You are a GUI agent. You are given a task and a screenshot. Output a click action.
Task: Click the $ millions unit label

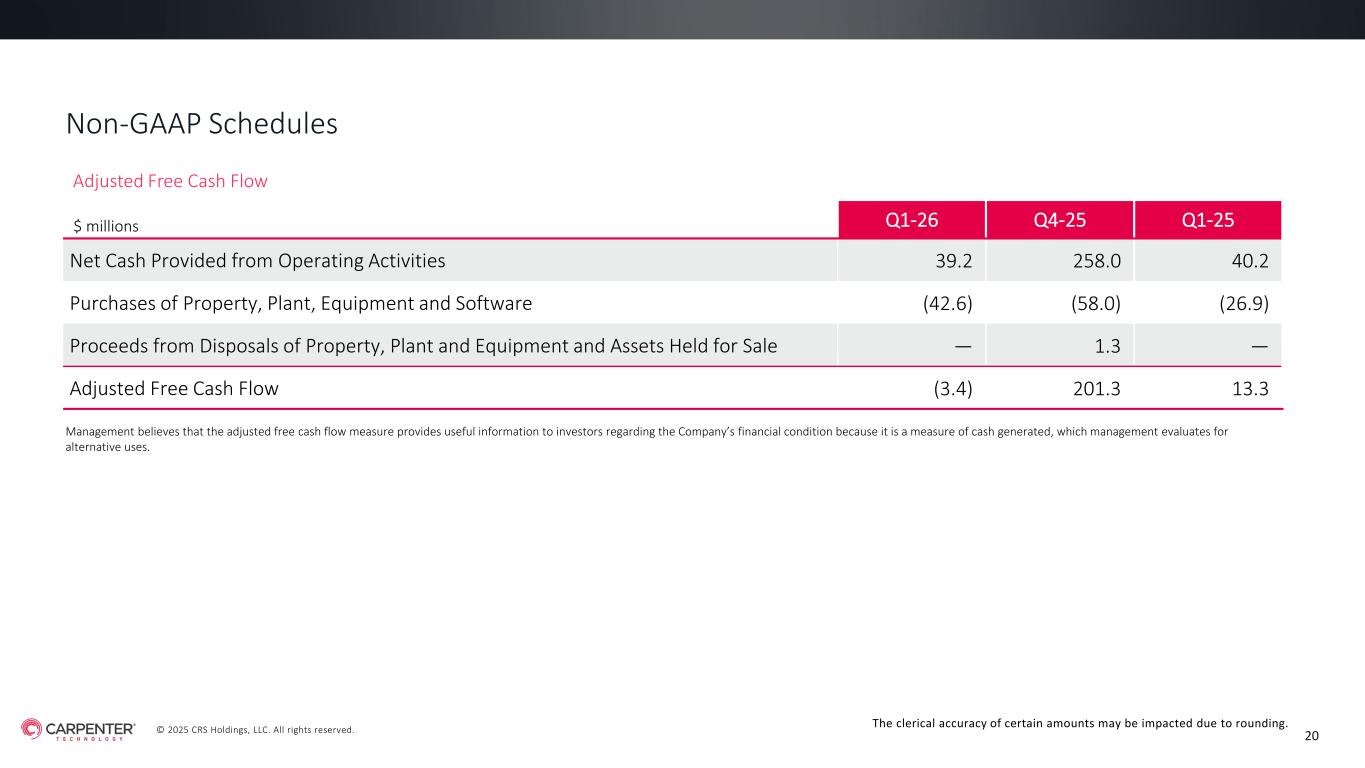(x=106, y=227)
